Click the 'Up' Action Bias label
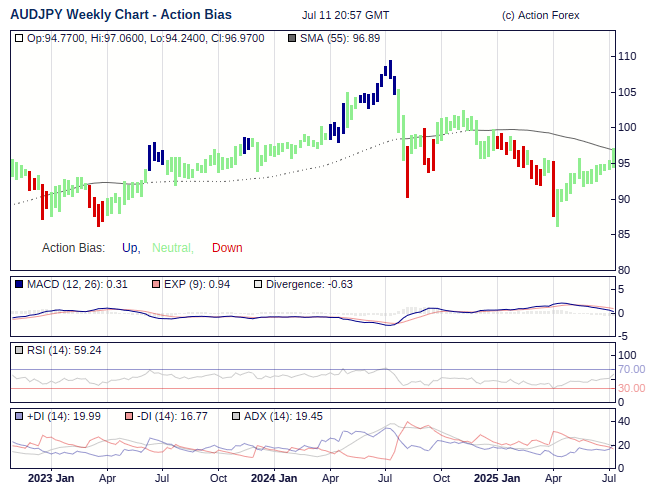This screenshot has width=650, height=489. point(130,248)
